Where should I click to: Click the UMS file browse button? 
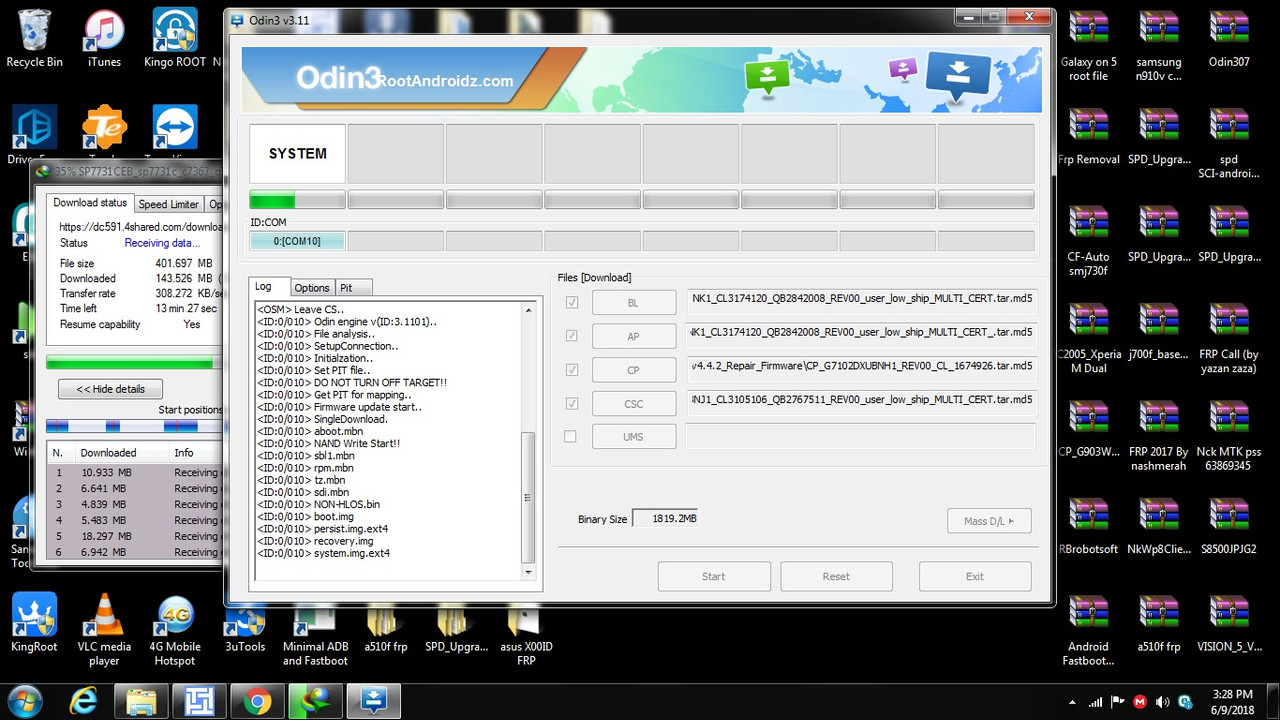point(634,437)
